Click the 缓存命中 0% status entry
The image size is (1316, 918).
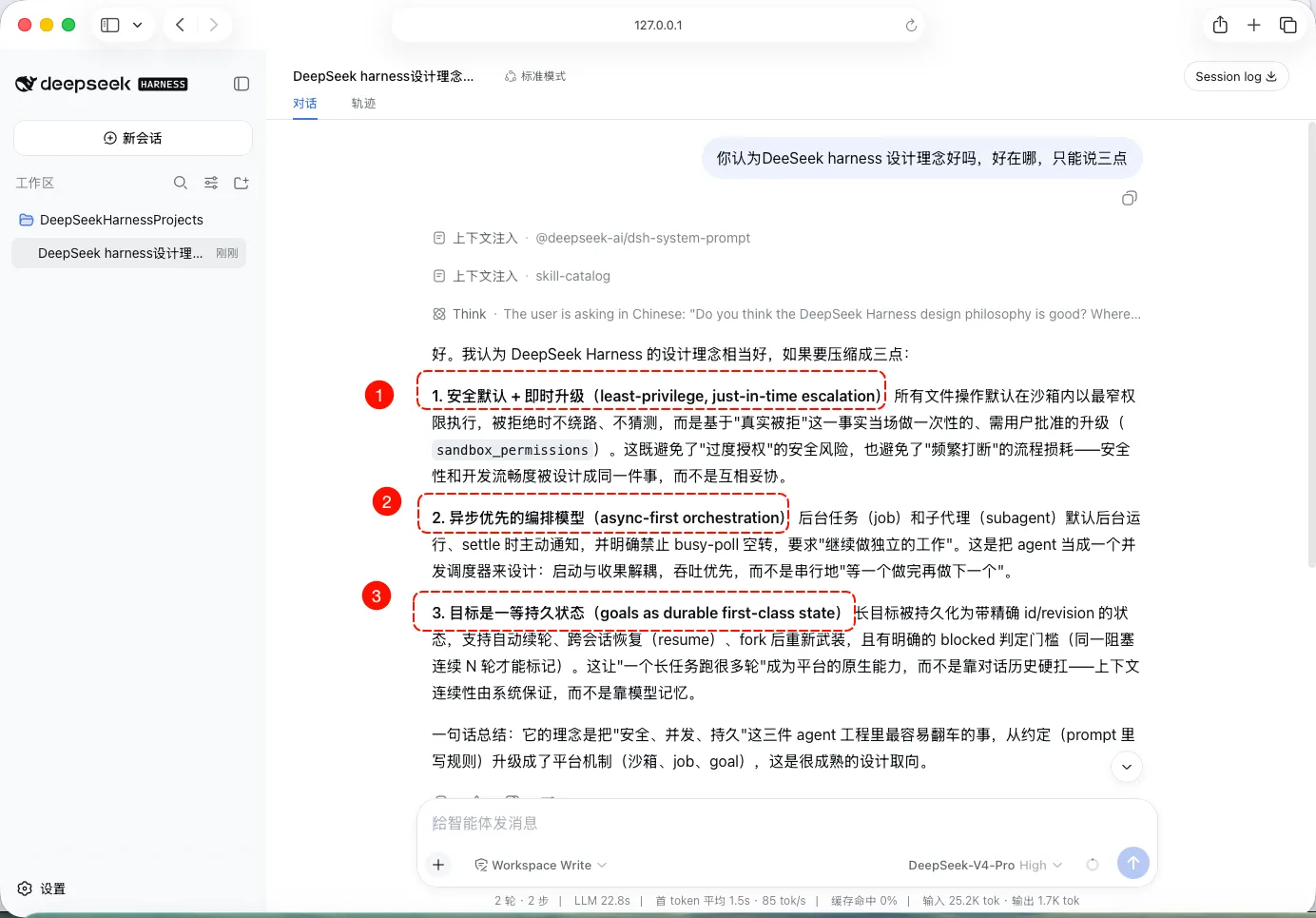[x=863, y=901]
